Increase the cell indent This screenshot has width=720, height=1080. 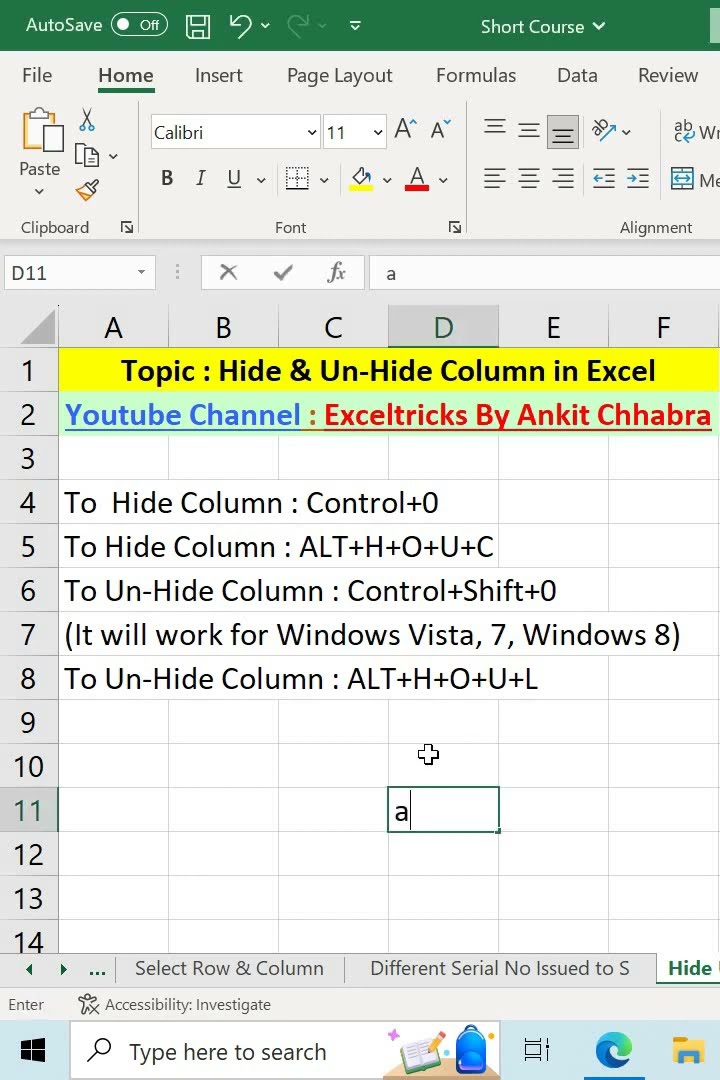point(637,179)
